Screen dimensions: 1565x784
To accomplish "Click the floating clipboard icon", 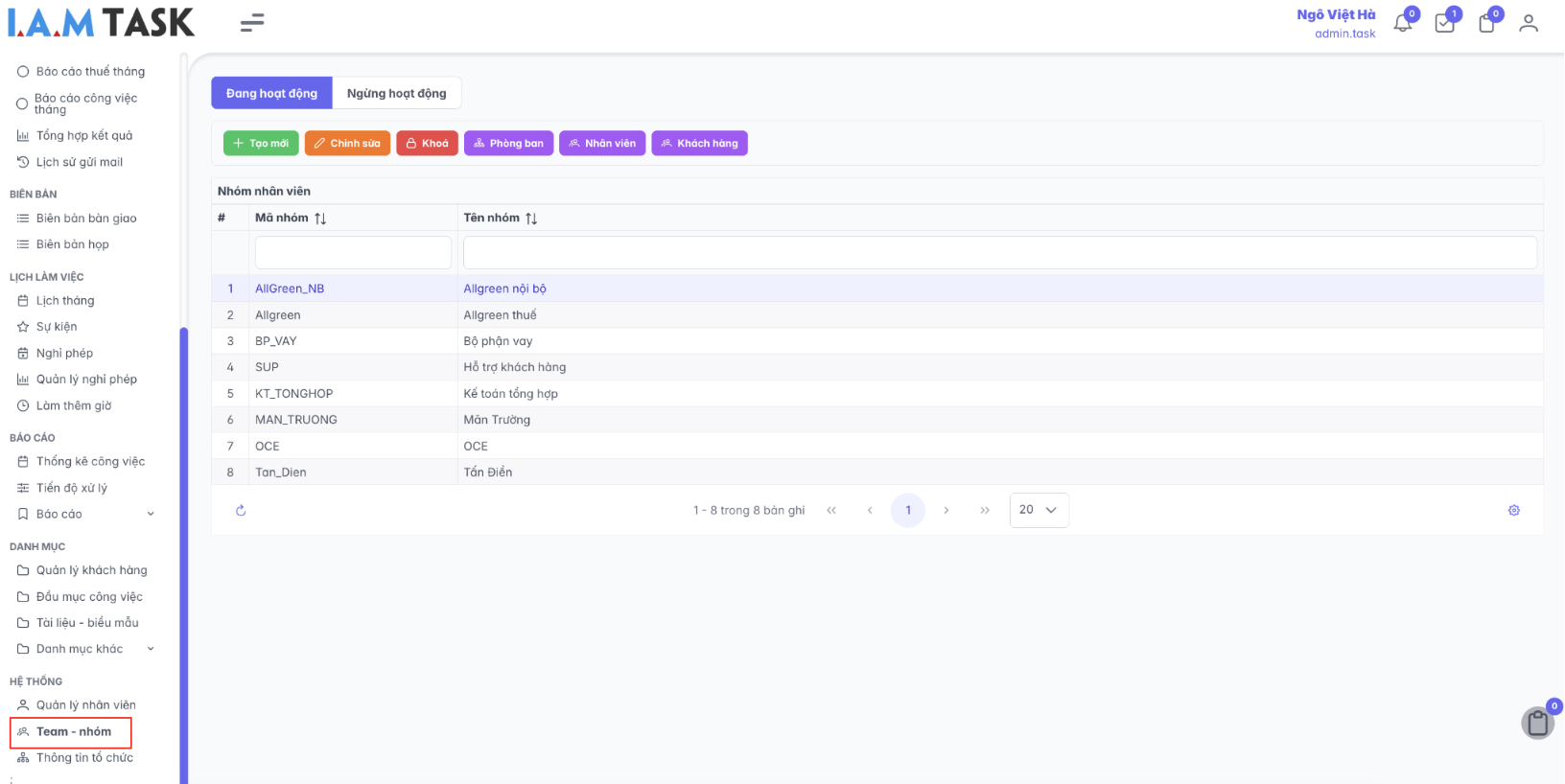I will pos(1537,723).
